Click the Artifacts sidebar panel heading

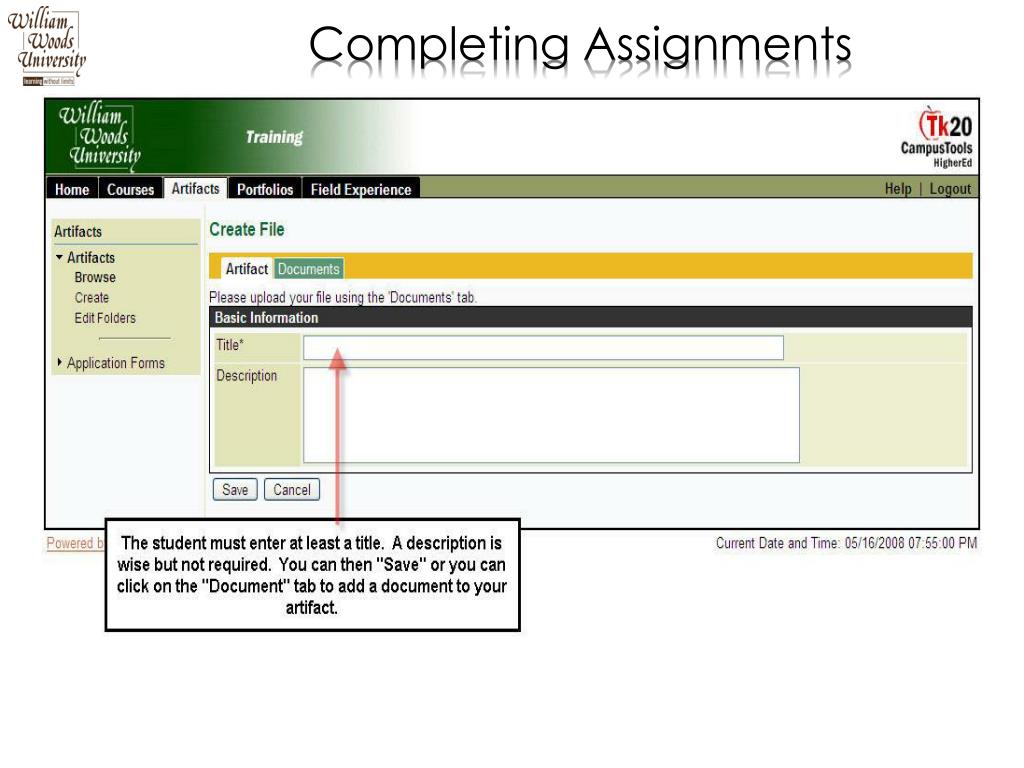(78, 231)
